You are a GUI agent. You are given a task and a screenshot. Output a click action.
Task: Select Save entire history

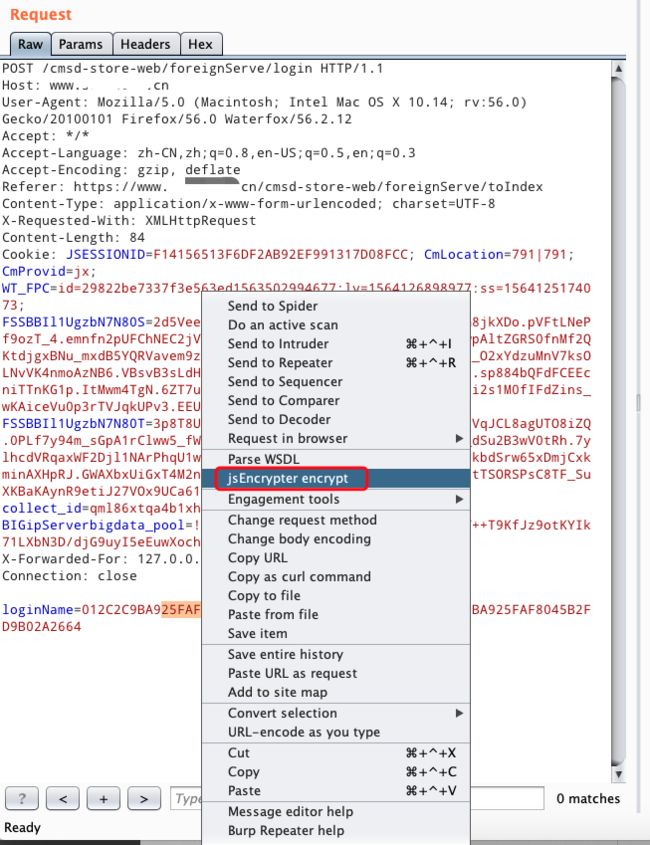(336, 654)
